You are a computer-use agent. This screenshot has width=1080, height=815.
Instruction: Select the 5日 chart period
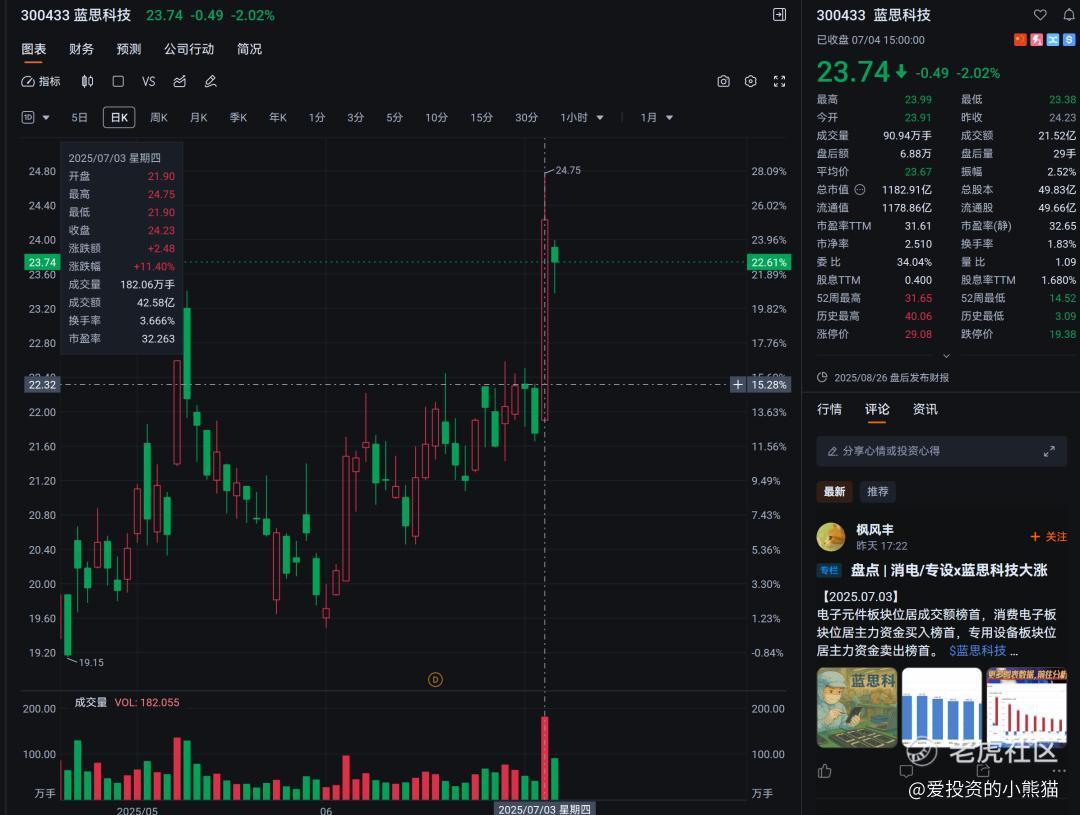tap(79, 118)
